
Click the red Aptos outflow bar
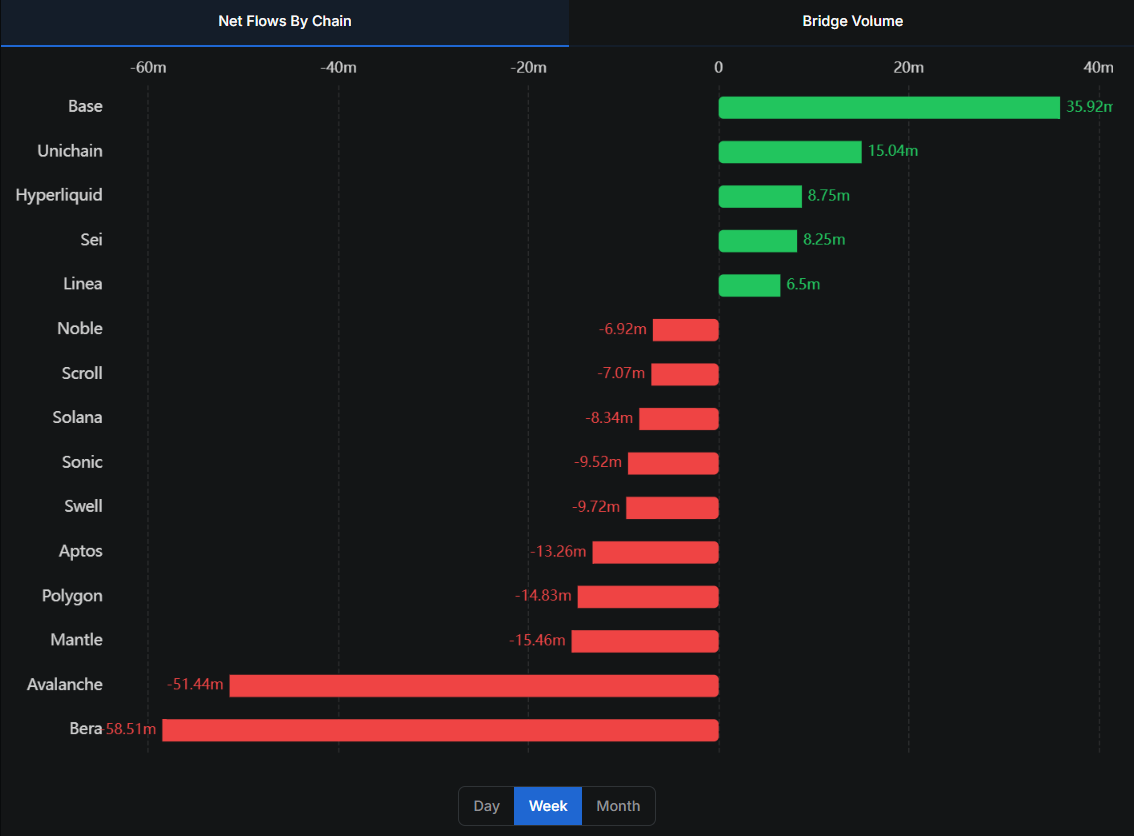tap(655, 552)
